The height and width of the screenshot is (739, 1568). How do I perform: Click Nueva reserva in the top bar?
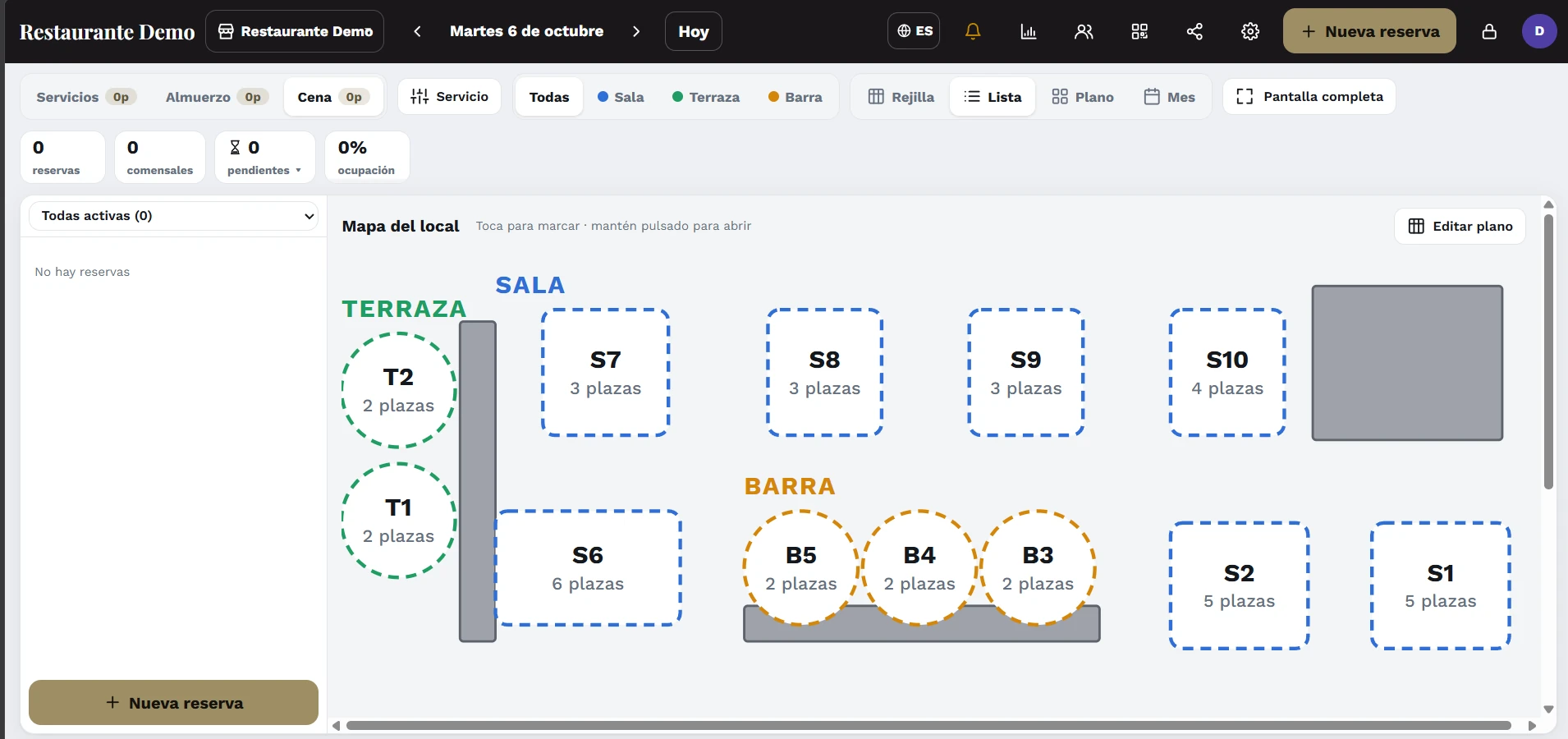tap(1369, 31)
